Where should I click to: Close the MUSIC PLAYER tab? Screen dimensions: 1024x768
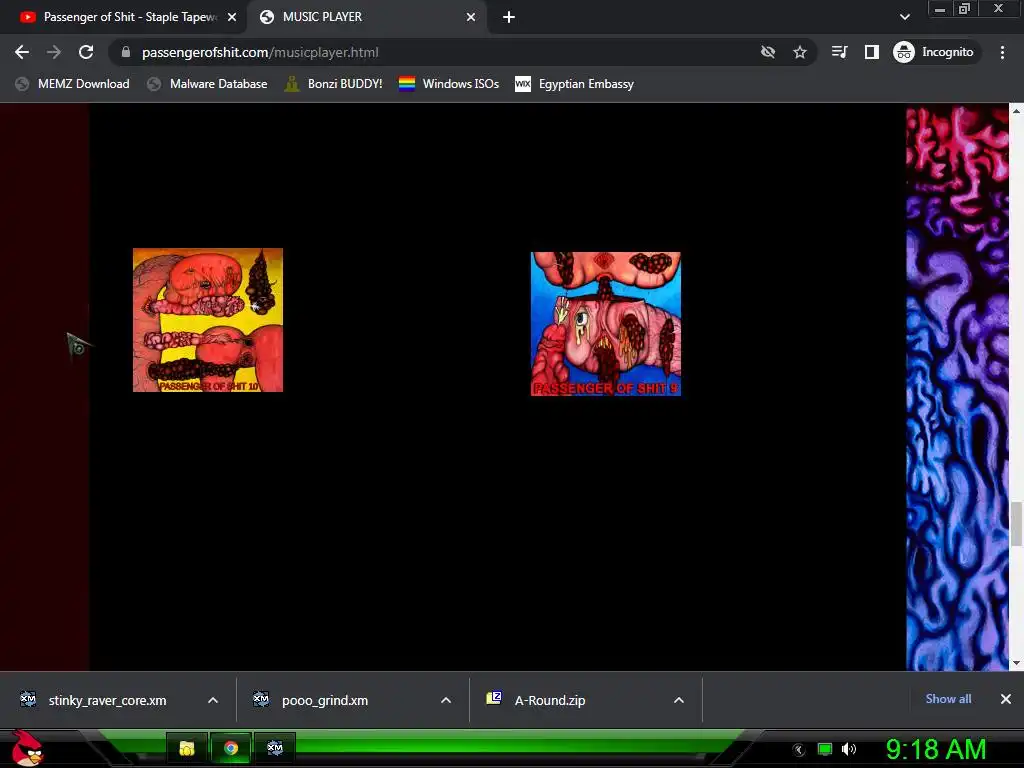(471, 17)
